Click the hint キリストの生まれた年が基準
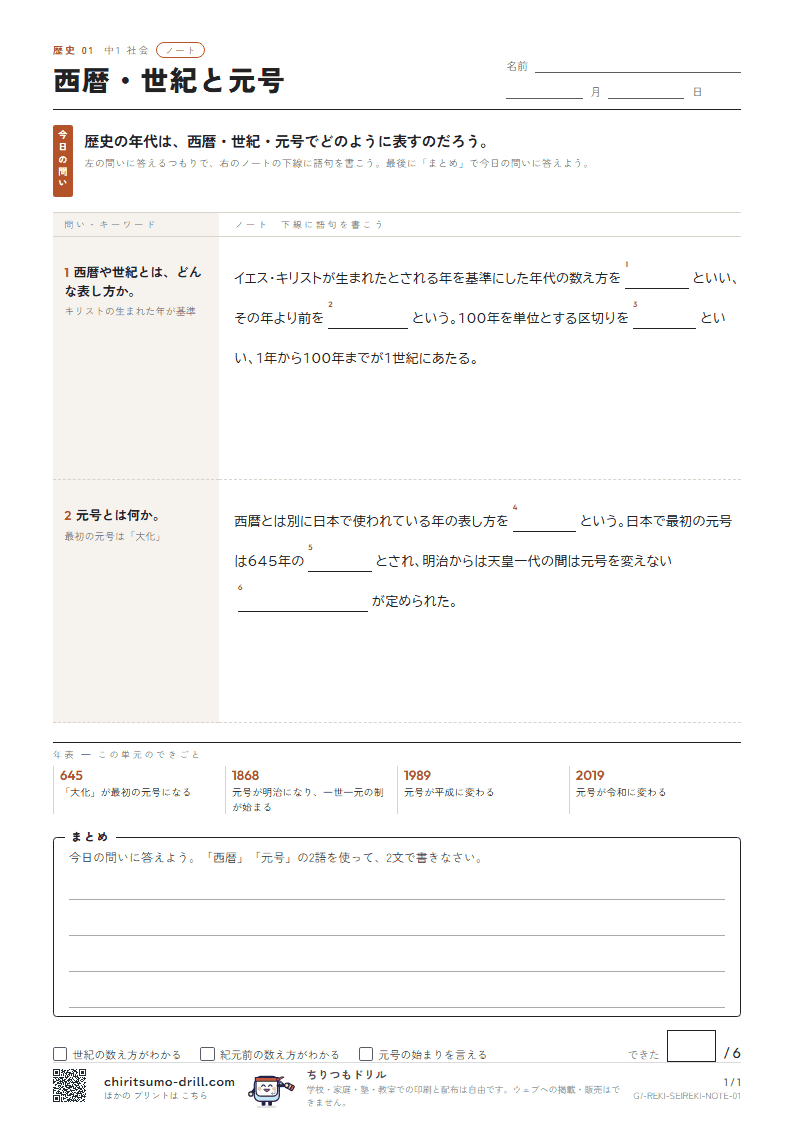Viewport: 794px width, 1123px height. 130,311
